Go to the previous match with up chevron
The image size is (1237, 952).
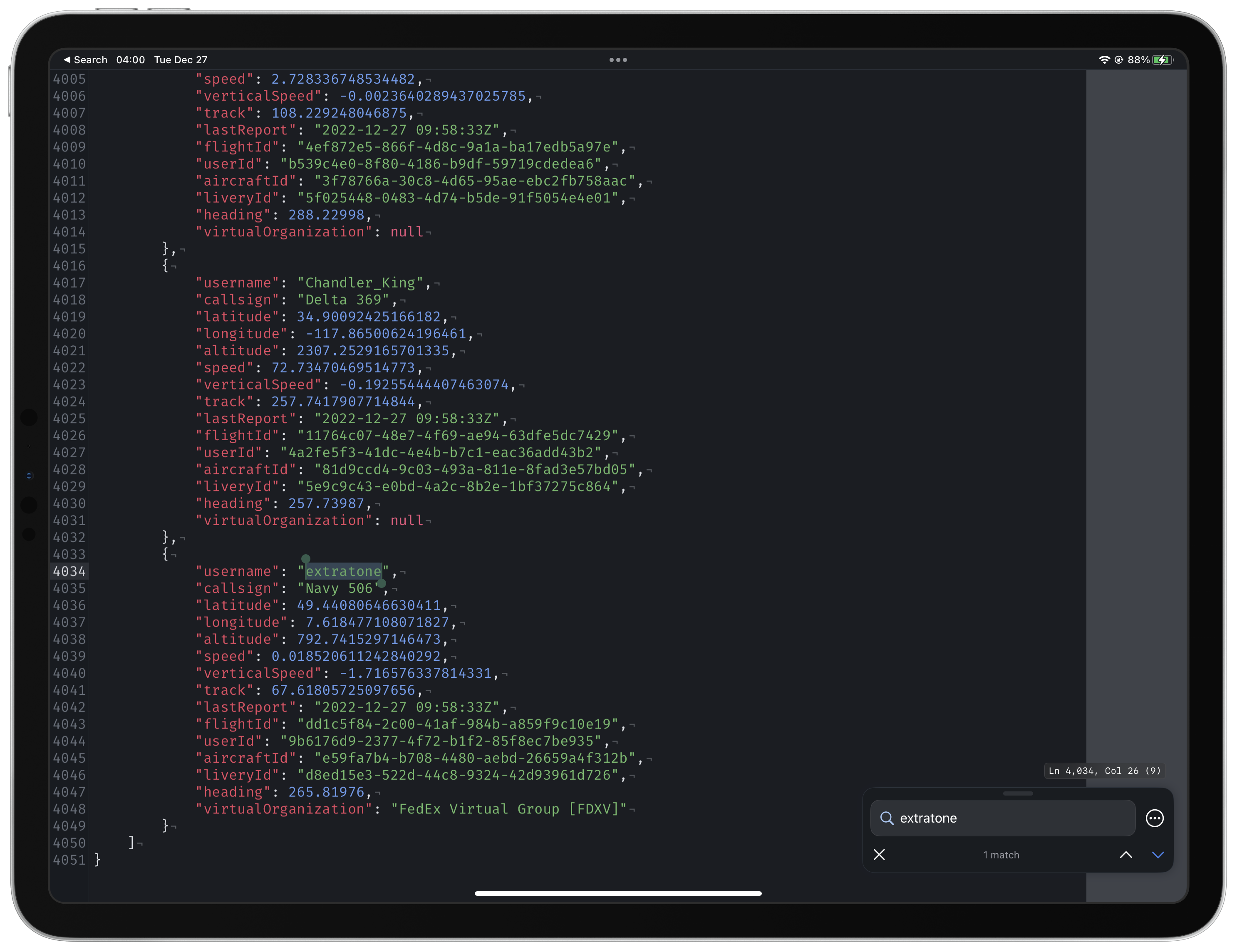coord(1125,855)
